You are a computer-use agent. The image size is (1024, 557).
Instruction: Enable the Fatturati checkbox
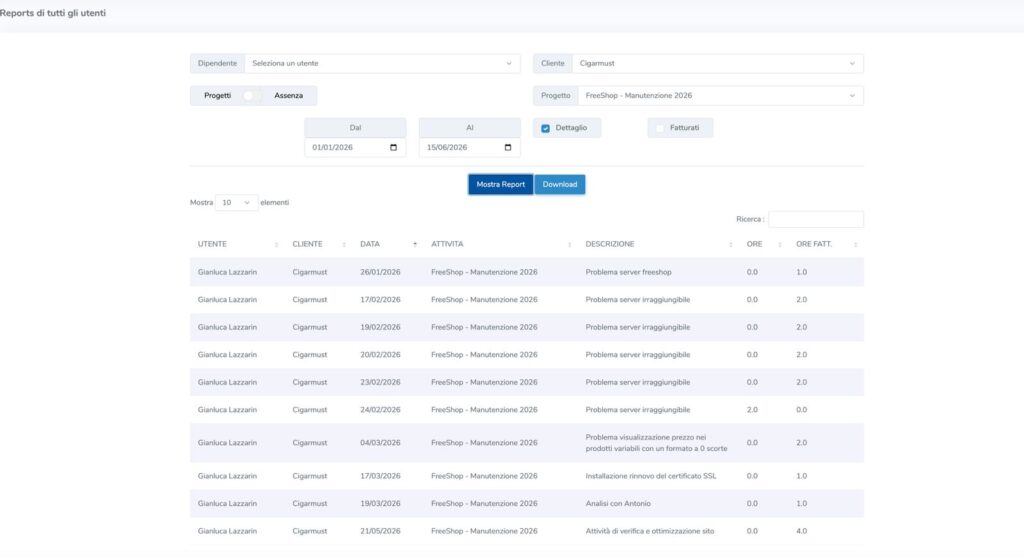pyautogui.click(x=660, y=129)
